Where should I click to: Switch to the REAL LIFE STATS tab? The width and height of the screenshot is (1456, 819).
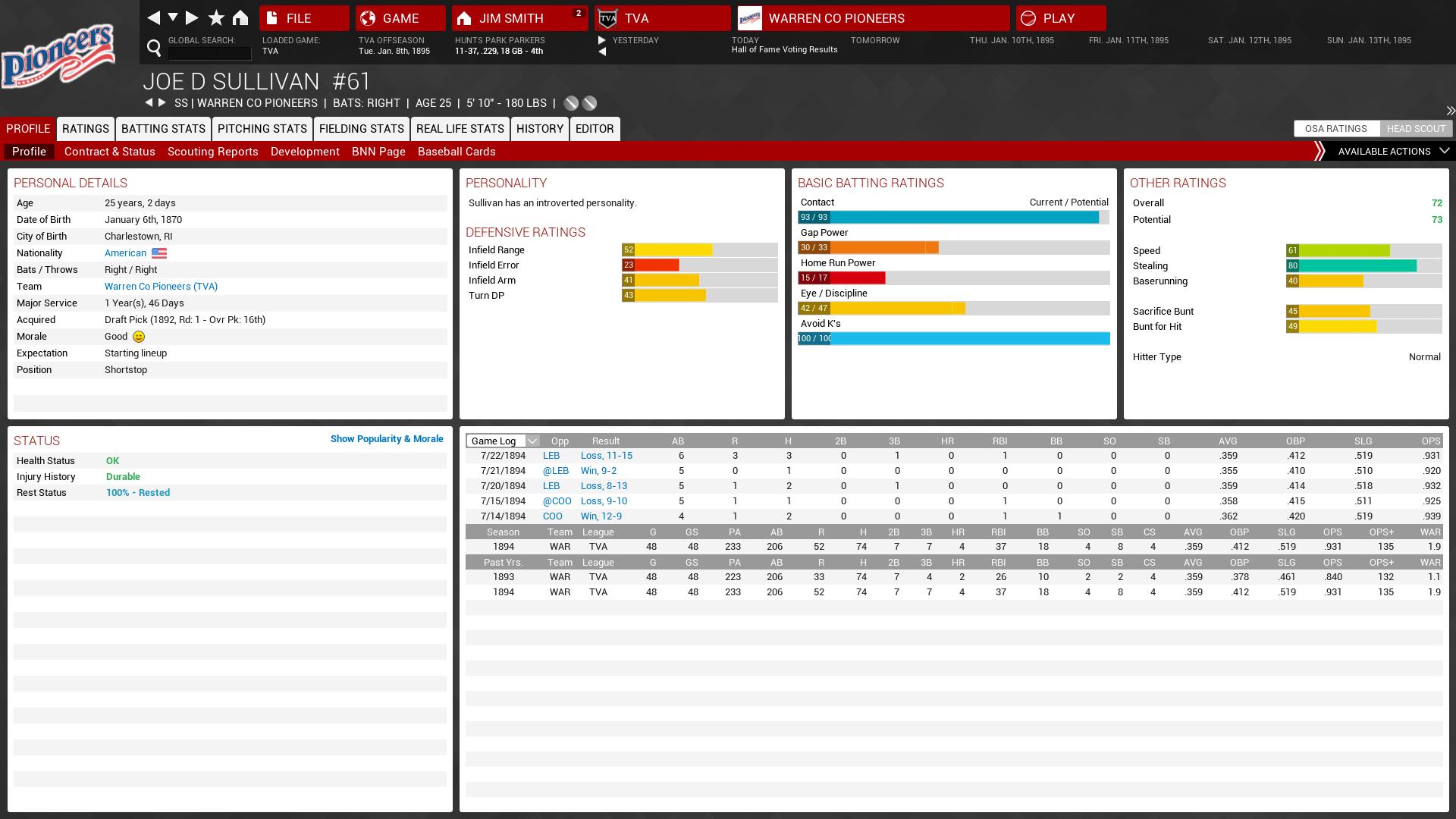(x=460, y=129)
